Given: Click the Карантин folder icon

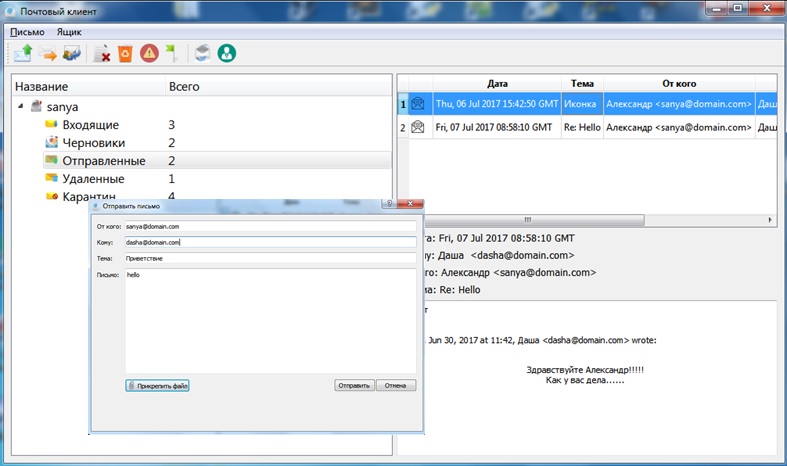Looking at the screenshot, I should pyautogui.click(x=52, y=196).
